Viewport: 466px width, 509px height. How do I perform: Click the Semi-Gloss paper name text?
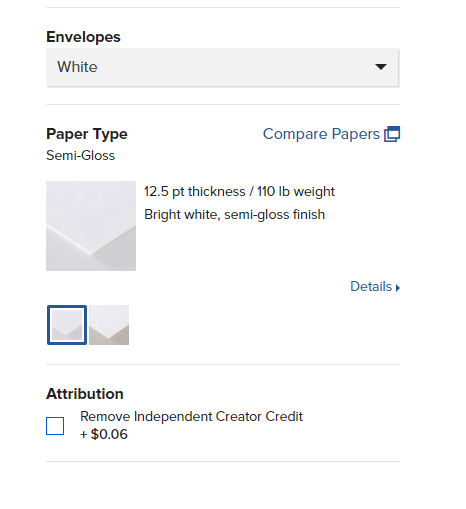point(80,155)
